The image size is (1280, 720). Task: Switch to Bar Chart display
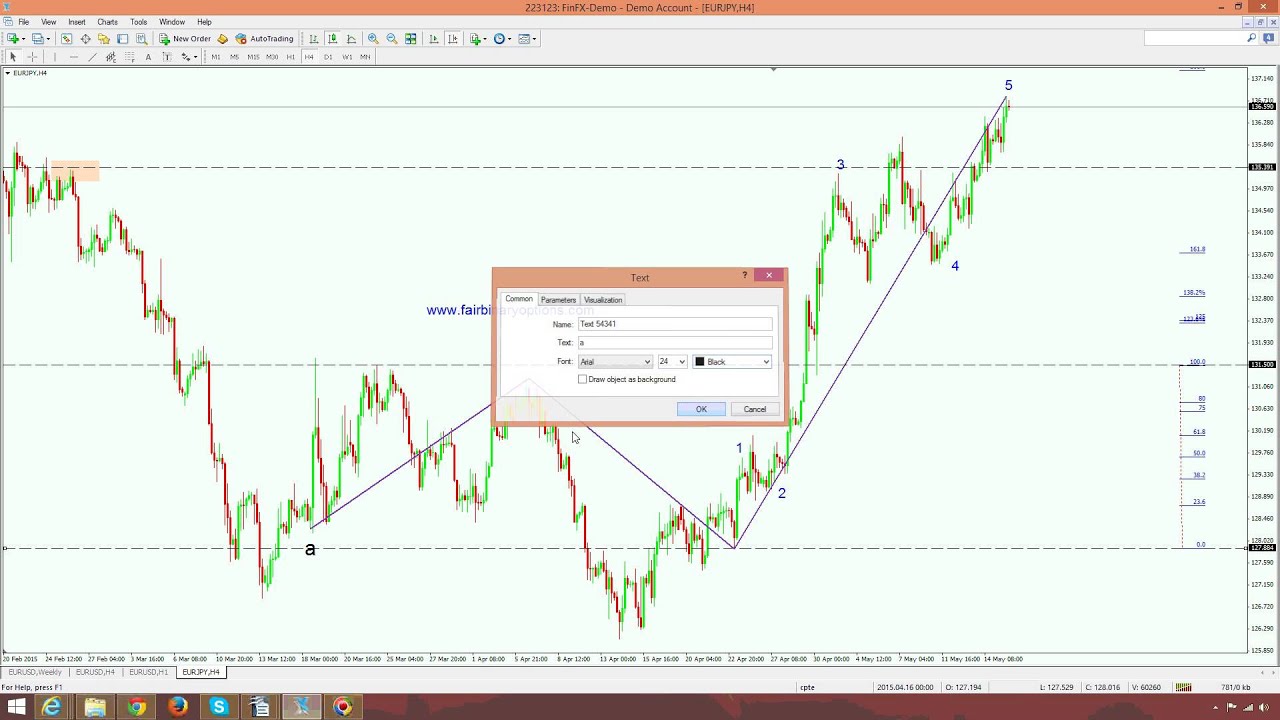click(x=314, y=39)
